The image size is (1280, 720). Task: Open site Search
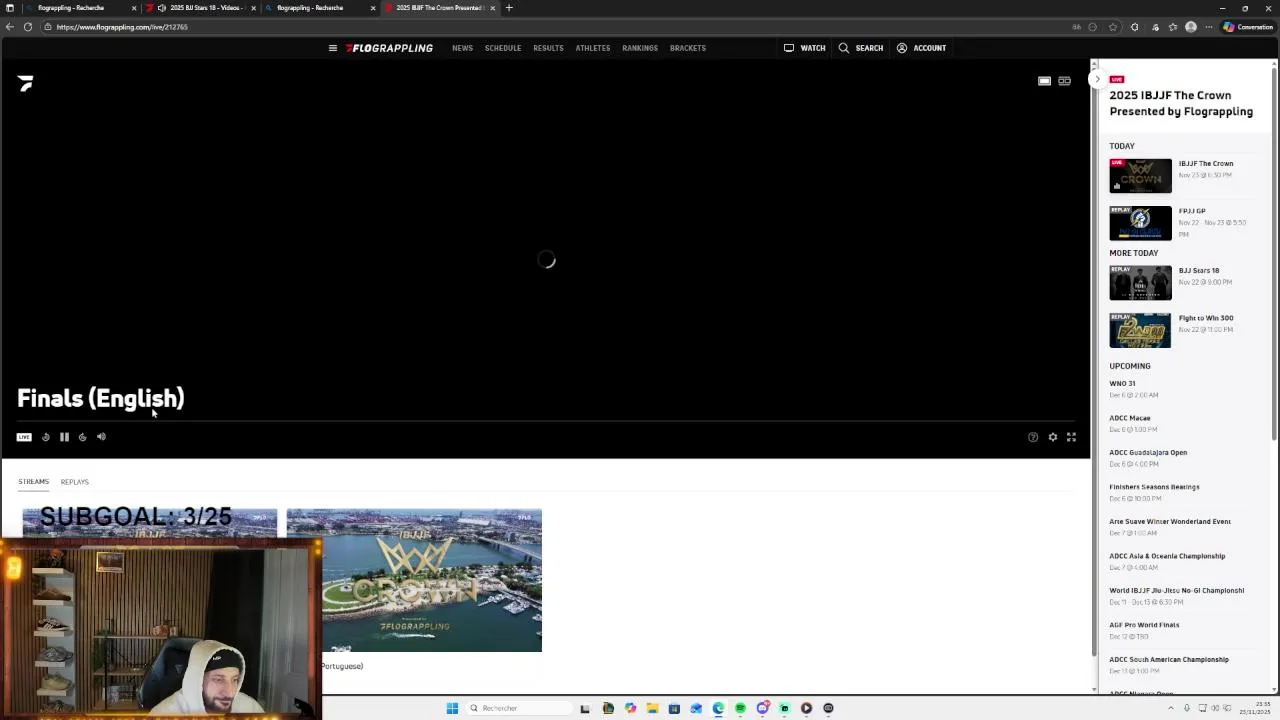[x=861, y=48]
